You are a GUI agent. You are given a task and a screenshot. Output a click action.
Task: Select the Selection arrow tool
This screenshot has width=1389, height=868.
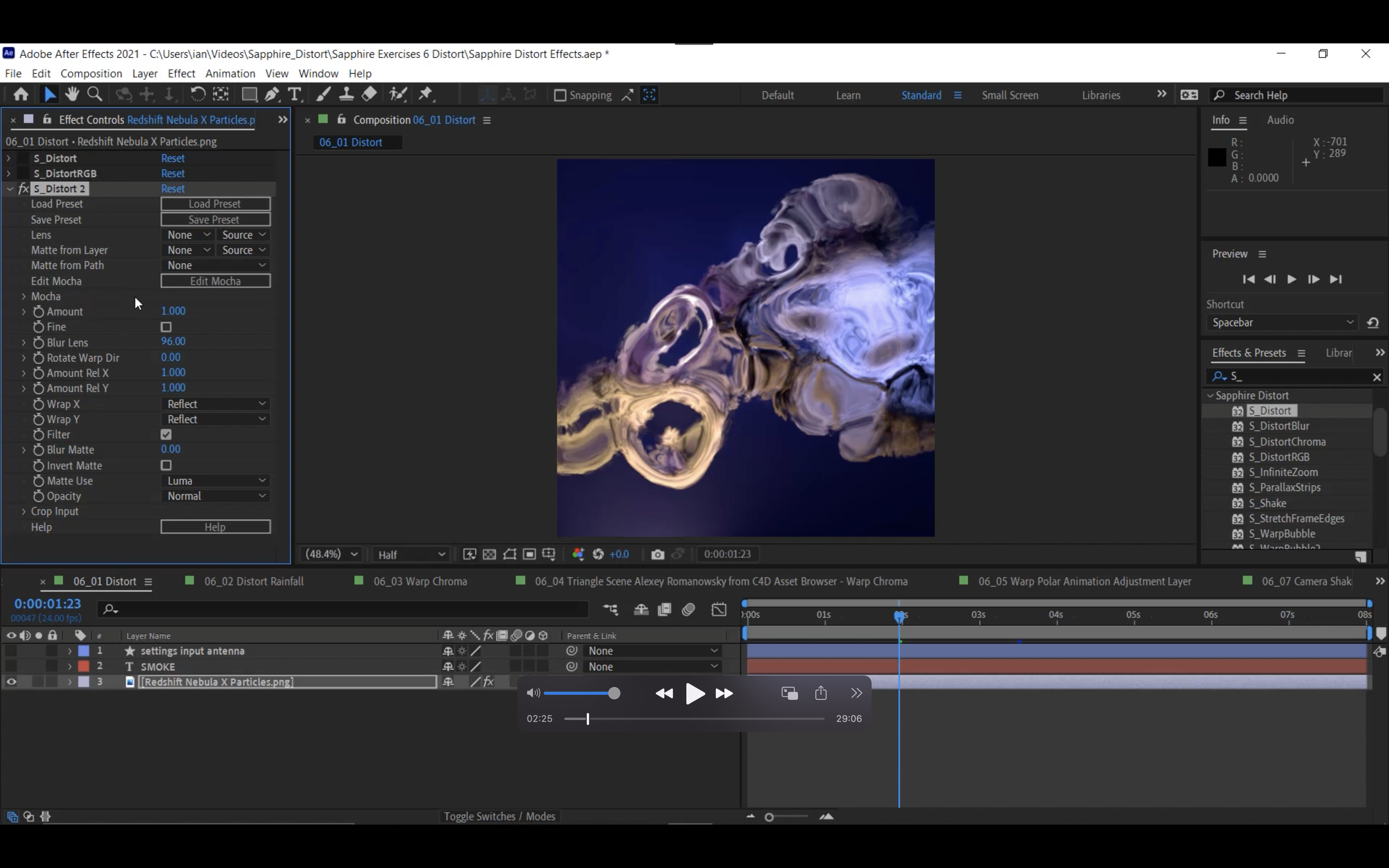pos(50,95)
